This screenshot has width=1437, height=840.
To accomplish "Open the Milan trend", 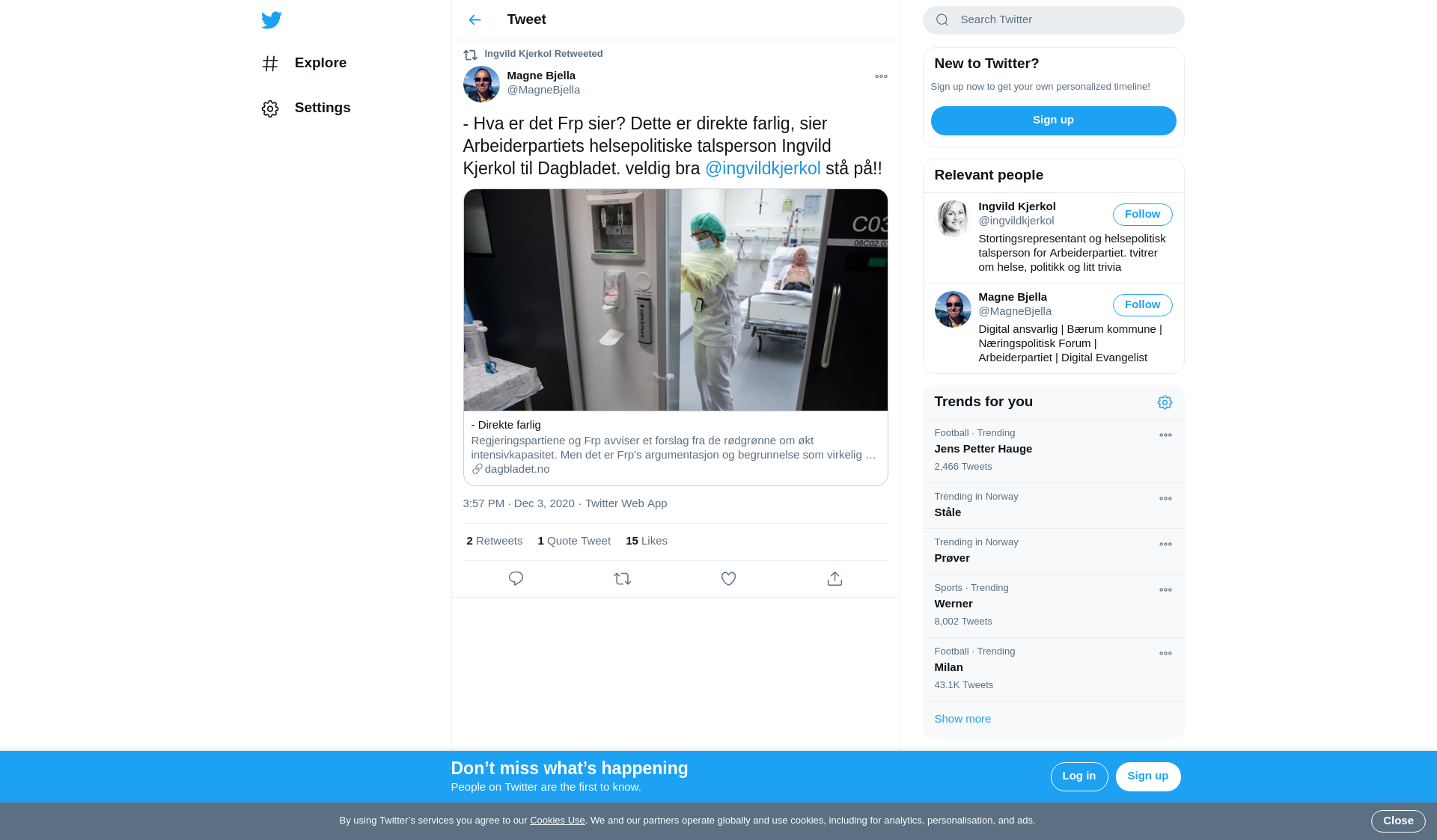I will pyautogui.click(x=1053, y=669).
